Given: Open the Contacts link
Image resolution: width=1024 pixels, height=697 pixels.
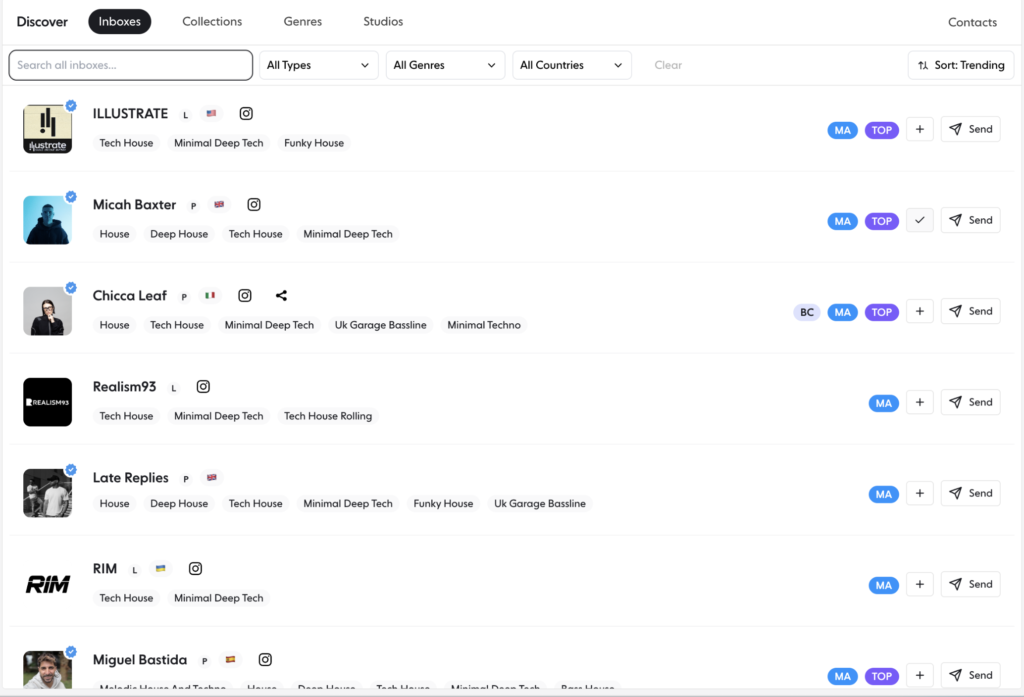Looking at the screenshot, I should tap(972, 22).
